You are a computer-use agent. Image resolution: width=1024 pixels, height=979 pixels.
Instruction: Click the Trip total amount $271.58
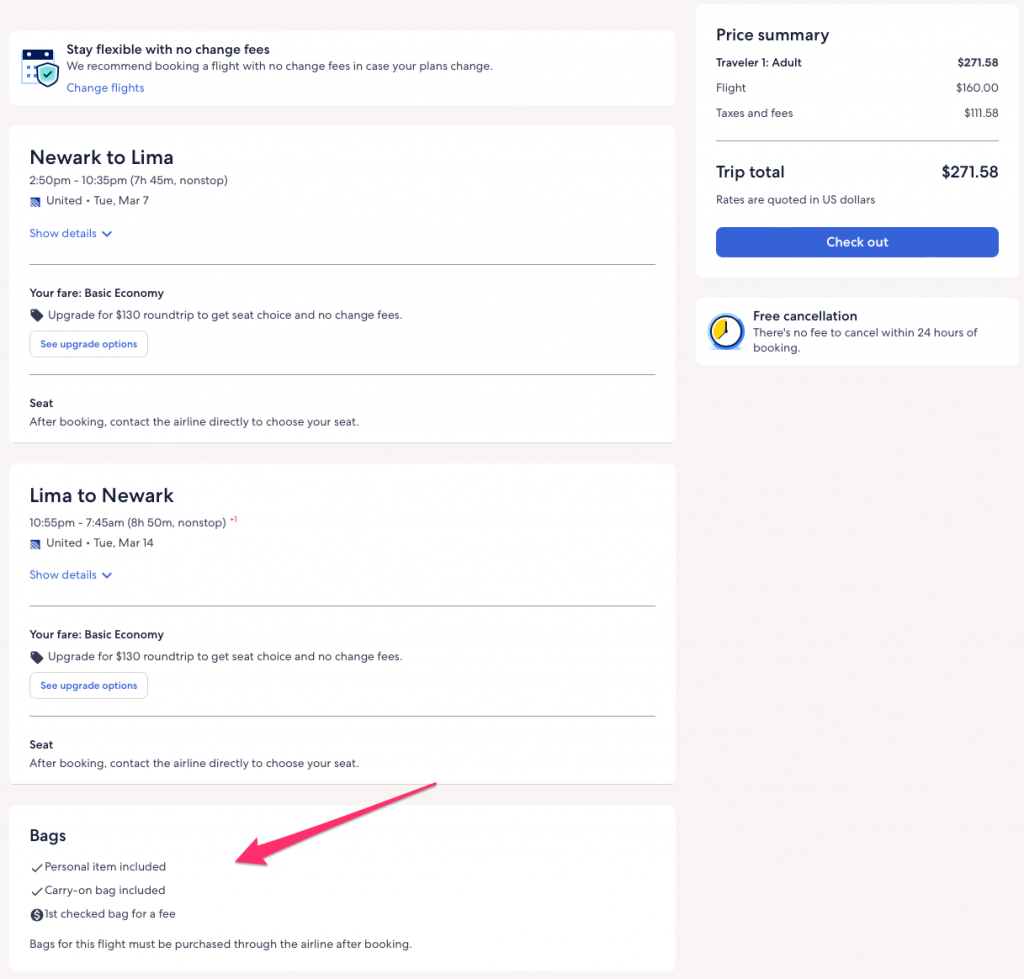coord(969,172)
